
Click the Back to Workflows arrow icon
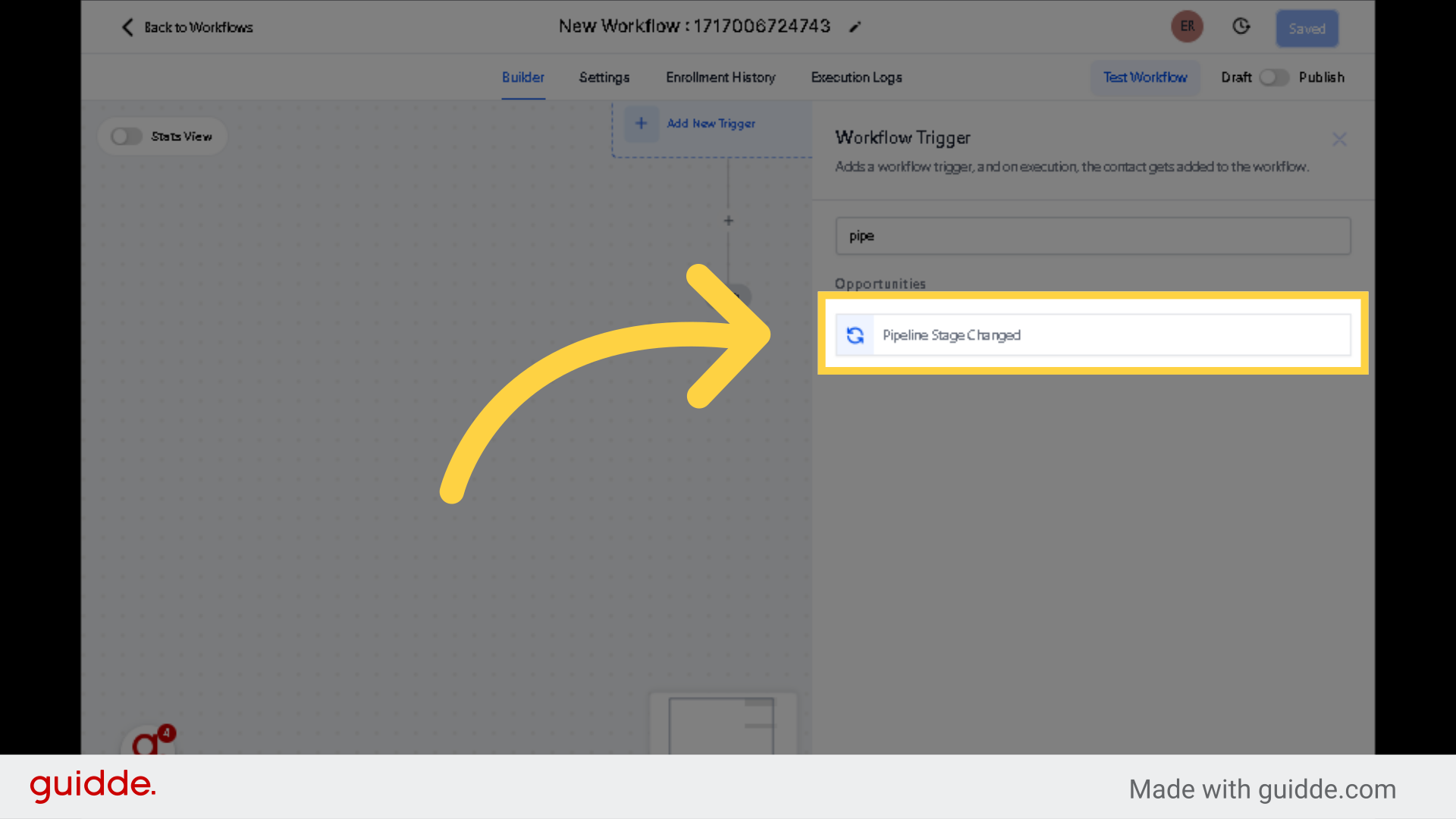coord(125,27)
